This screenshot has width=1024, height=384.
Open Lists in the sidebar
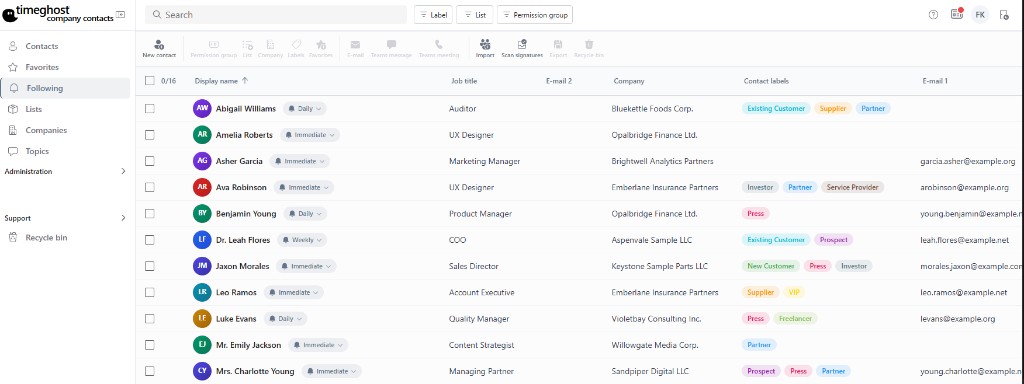65,109
